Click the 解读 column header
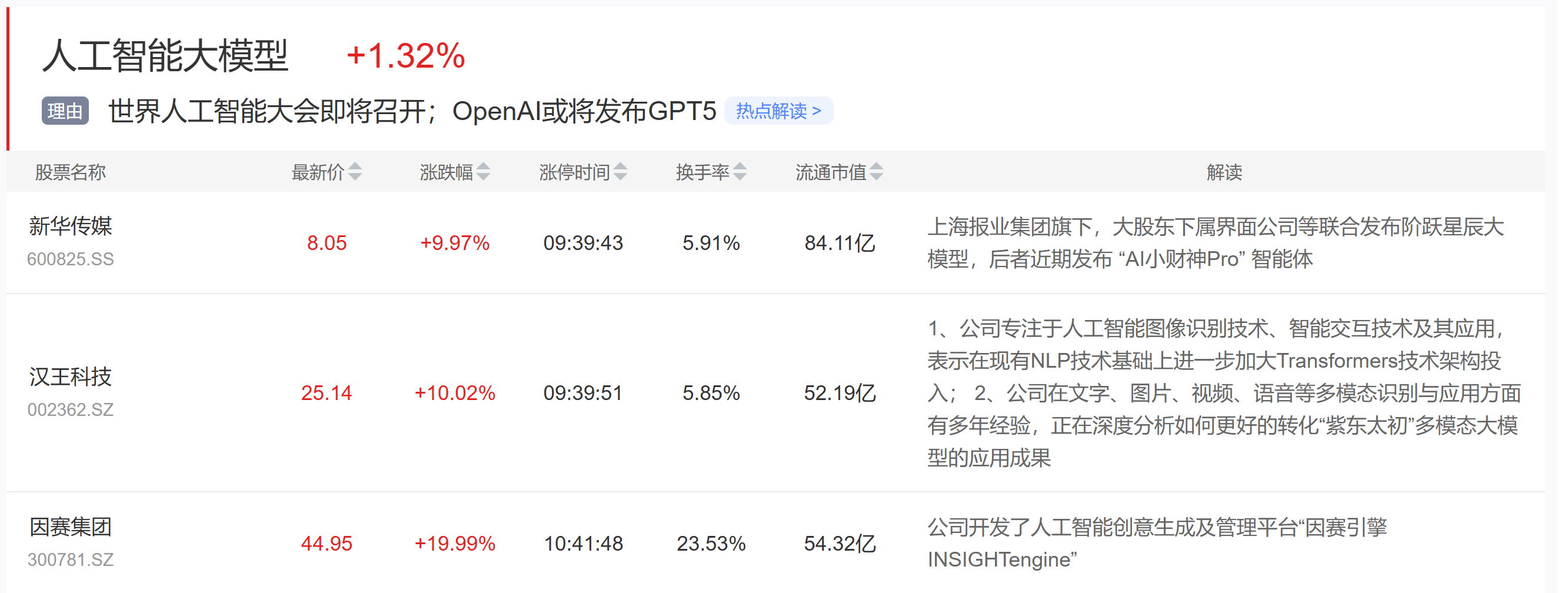1568x593 pixels. tap(1224, 172)
